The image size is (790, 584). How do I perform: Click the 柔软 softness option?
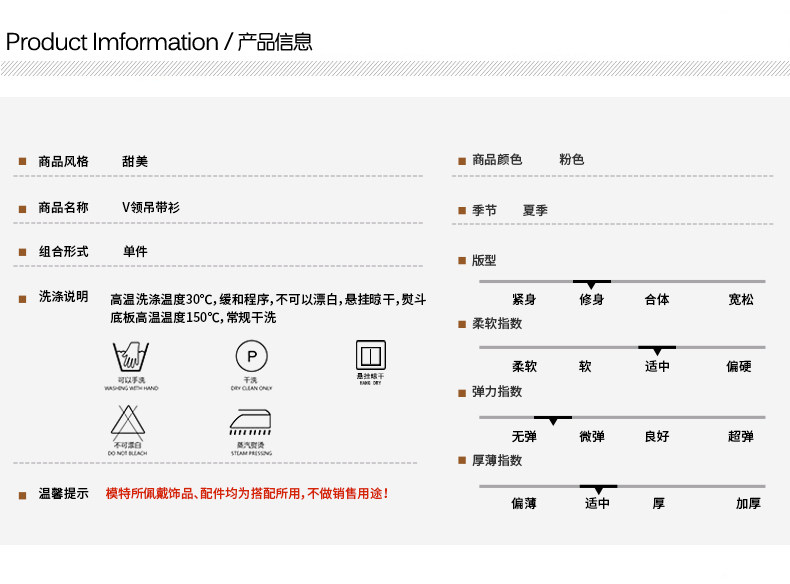(524, 366)
